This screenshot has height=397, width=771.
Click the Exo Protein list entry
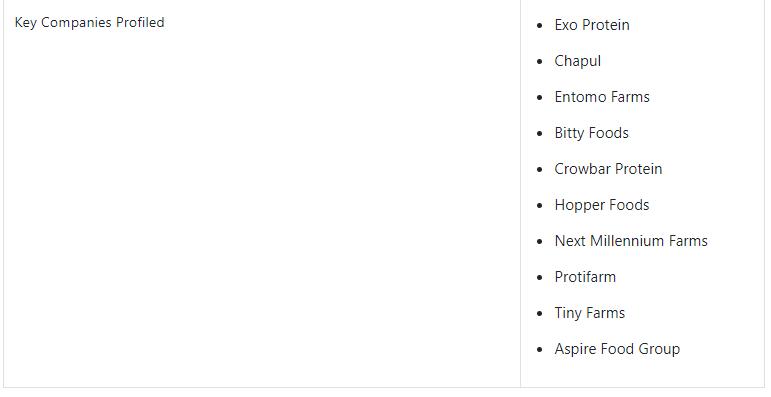[592, 25]
